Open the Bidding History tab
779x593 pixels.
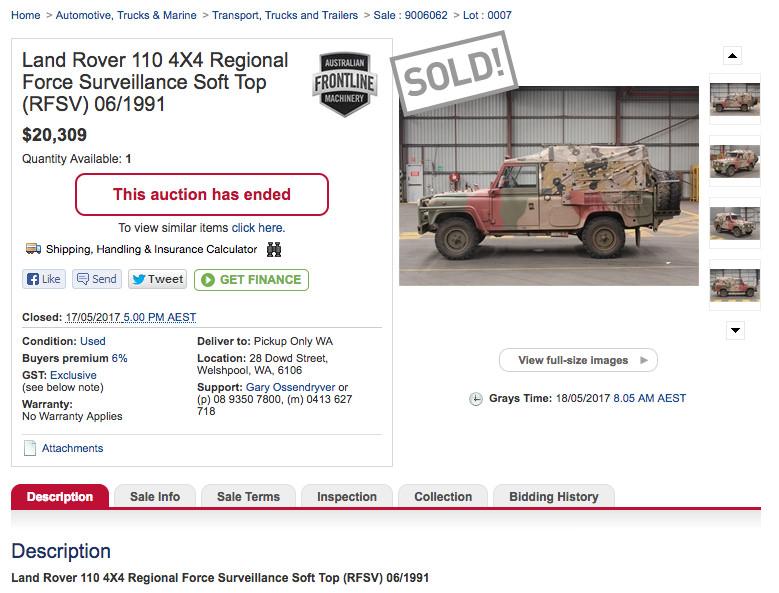point(553,497)
